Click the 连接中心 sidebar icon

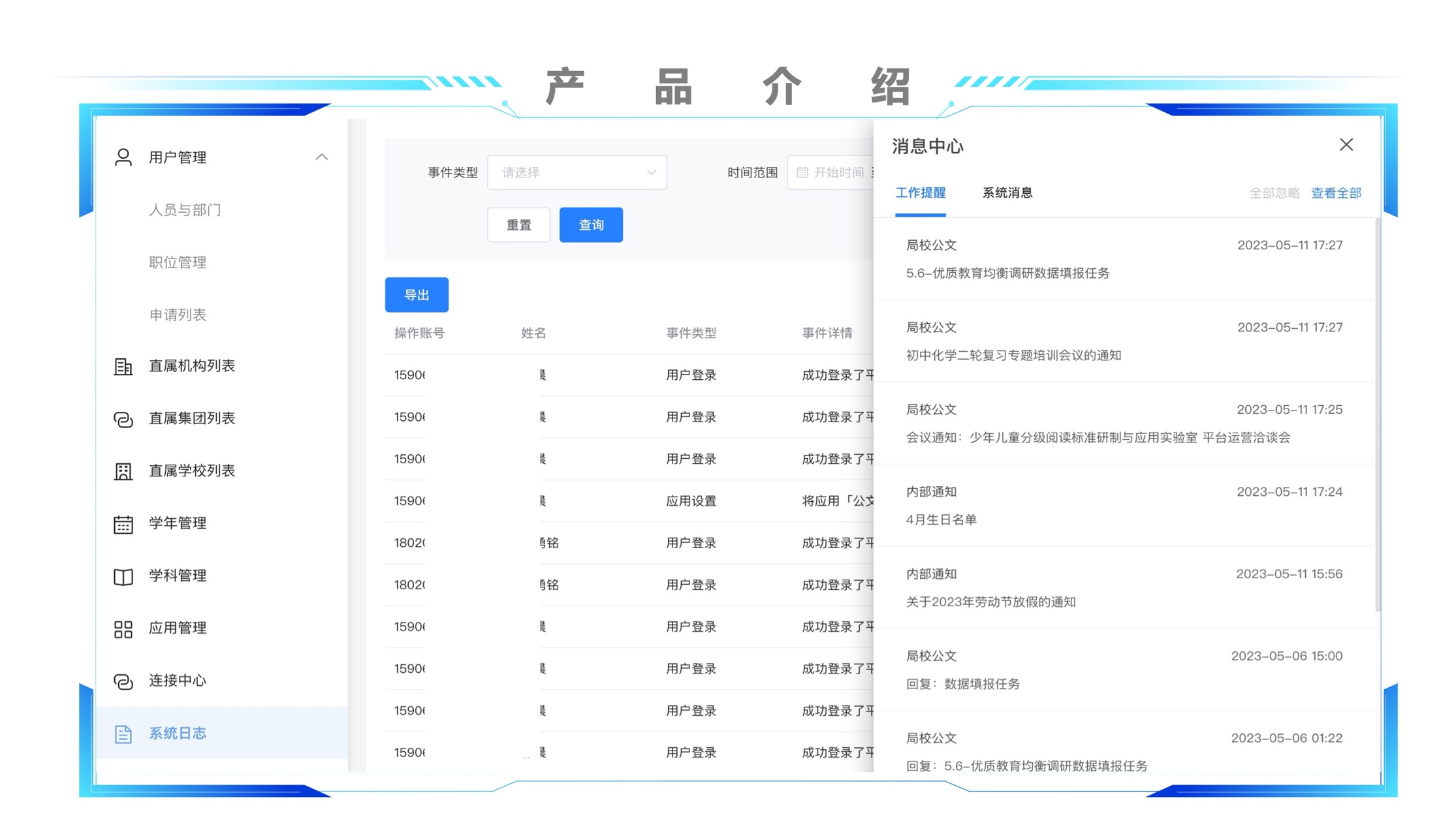(x=123, y=681)
